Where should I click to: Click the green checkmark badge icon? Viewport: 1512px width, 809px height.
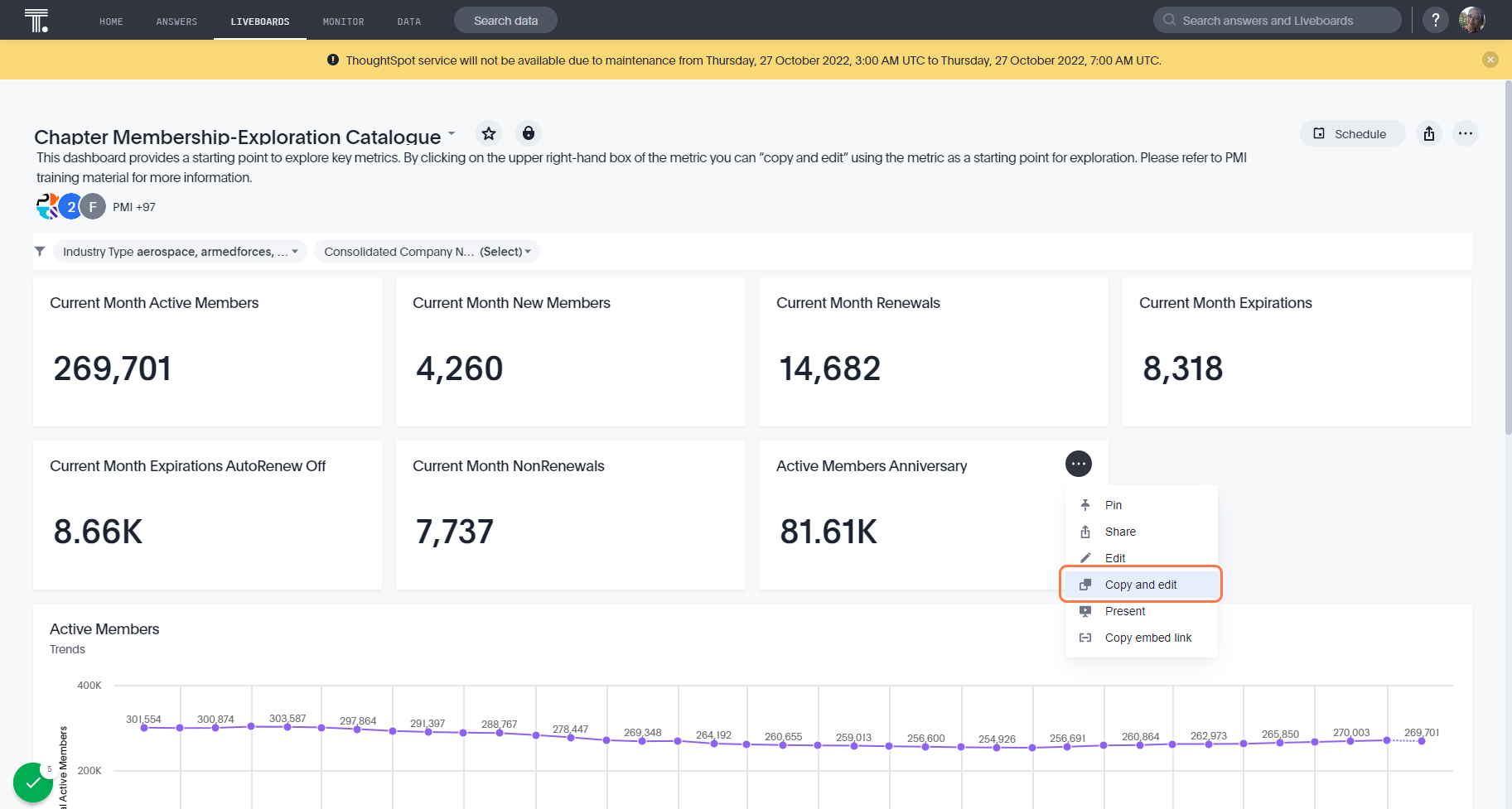33,783
